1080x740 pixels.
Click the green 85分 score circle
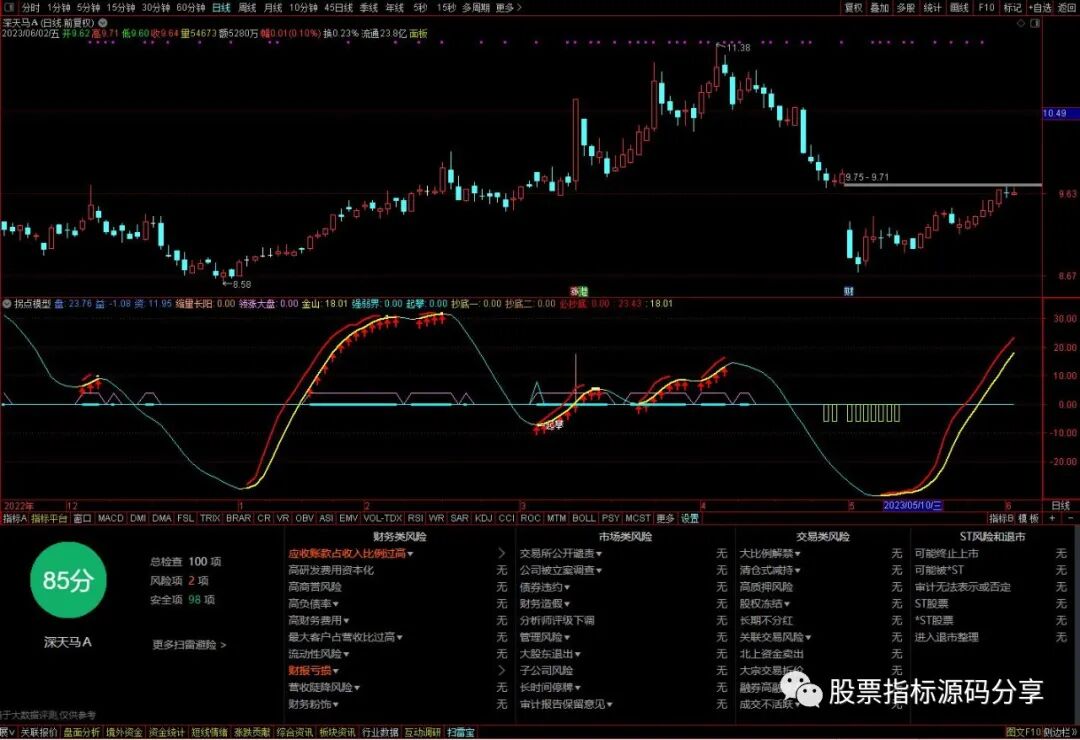(x=68, y=580)
